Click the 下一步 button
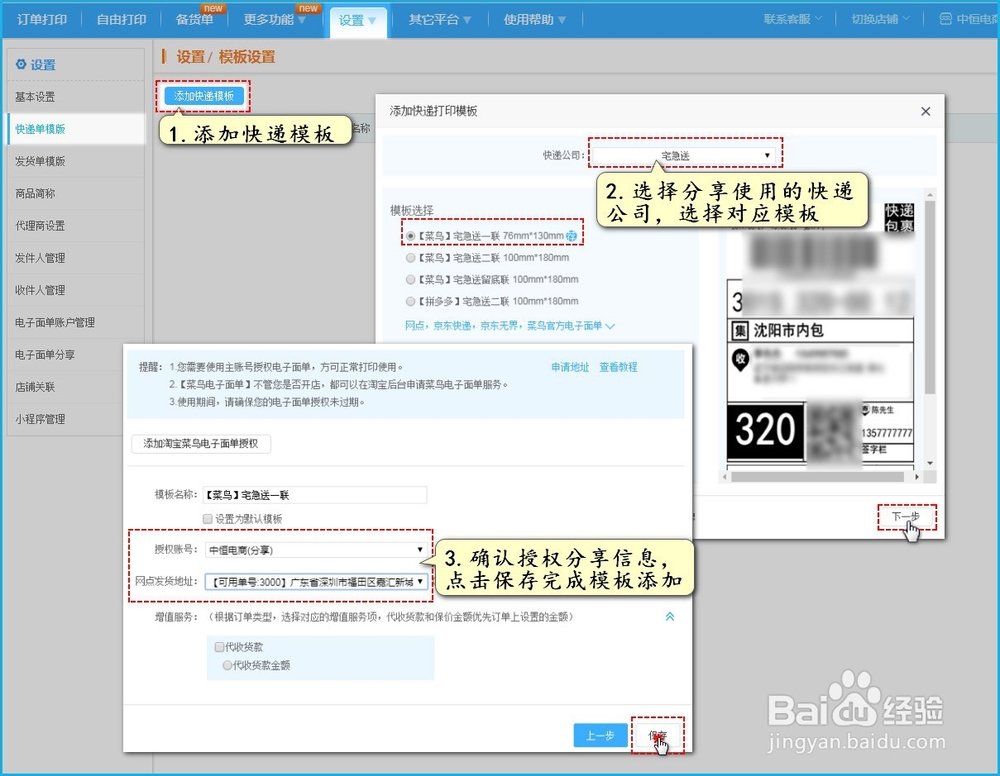The image size is (1000, 776). coord(906,516)
